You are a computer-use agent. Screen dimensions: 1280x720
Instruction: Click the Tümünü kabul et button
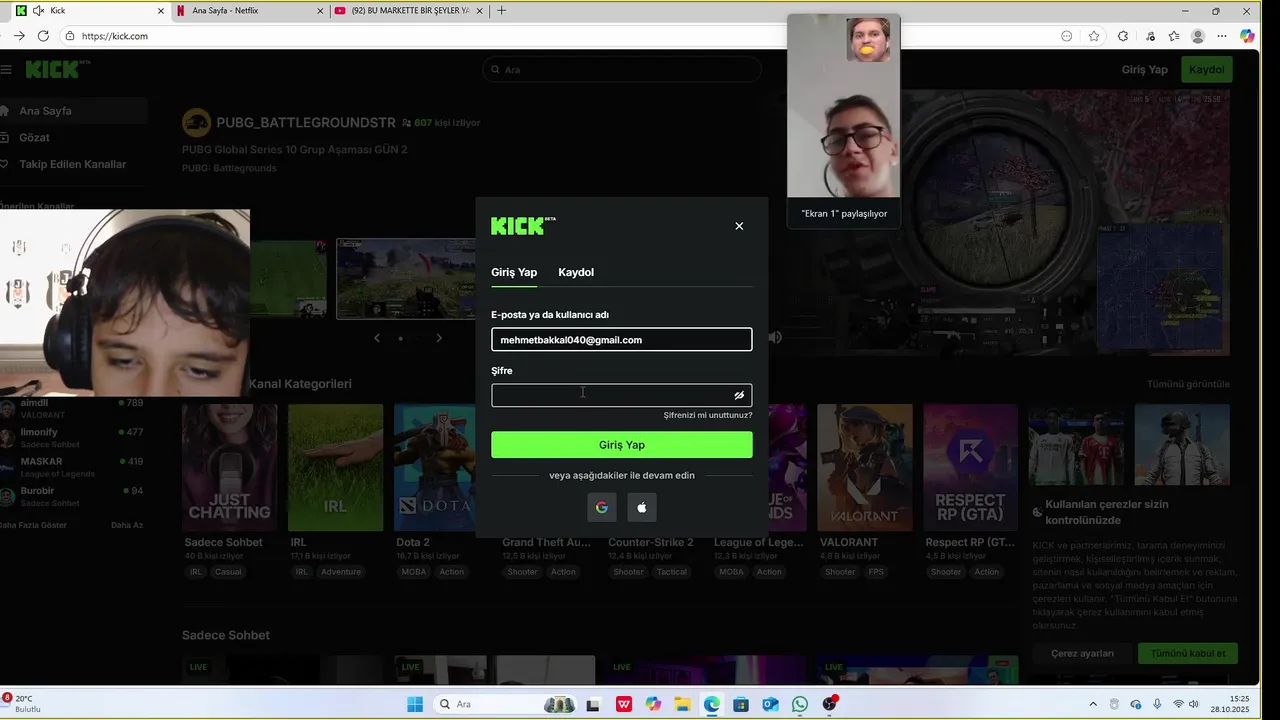[1188, 653]
